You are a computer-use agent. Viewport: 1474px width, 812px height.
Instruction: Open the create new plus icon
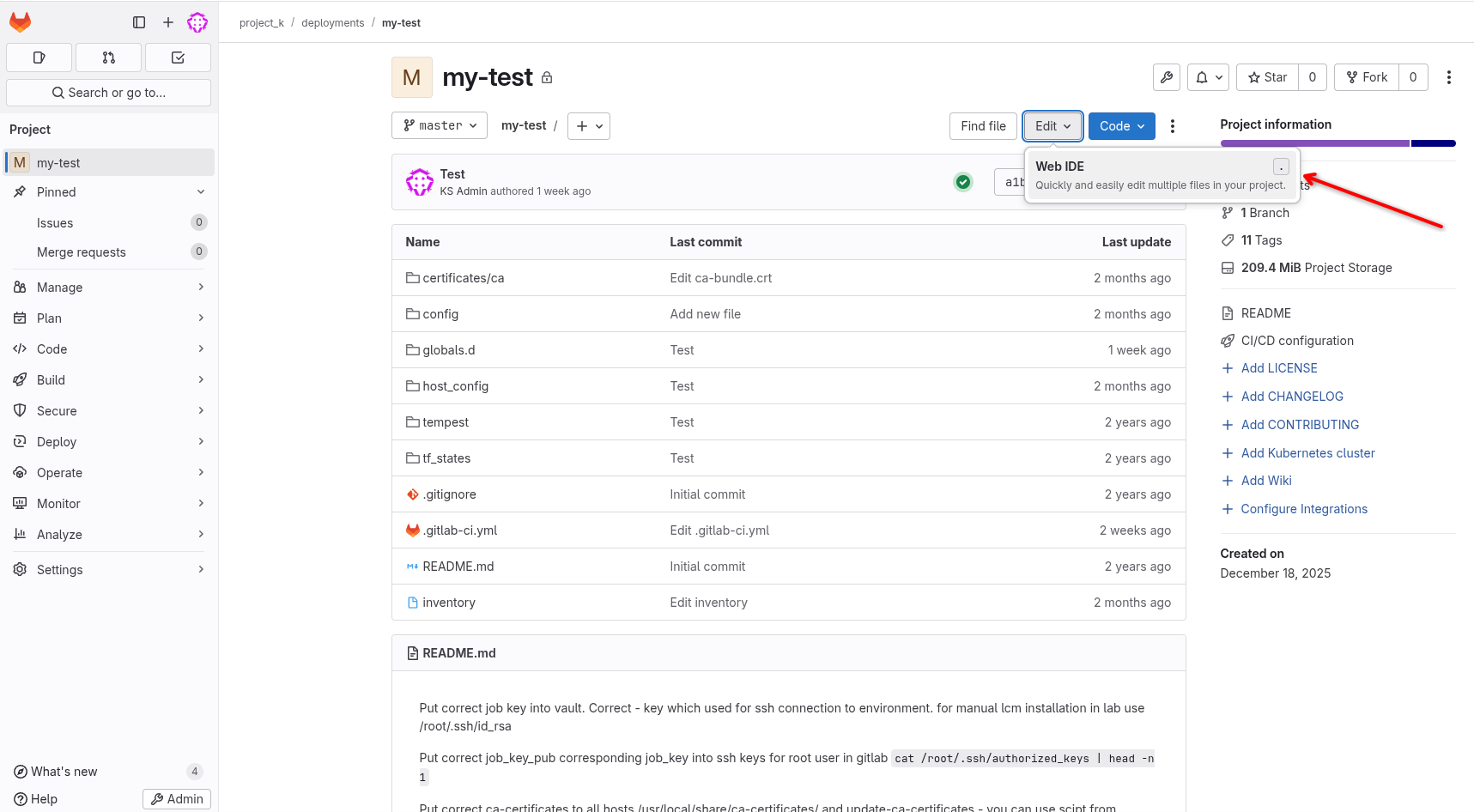(168, 22)
